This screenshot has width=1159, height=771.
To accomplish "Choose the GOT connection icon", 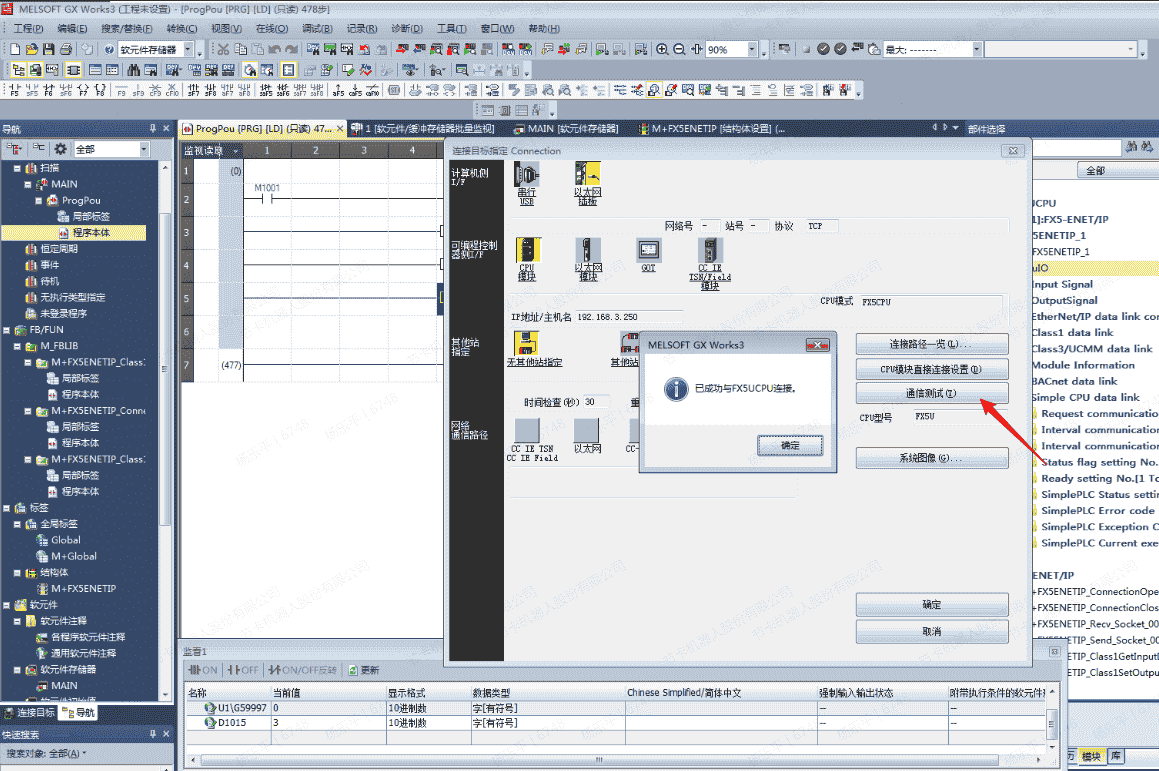I will point(648,250).
